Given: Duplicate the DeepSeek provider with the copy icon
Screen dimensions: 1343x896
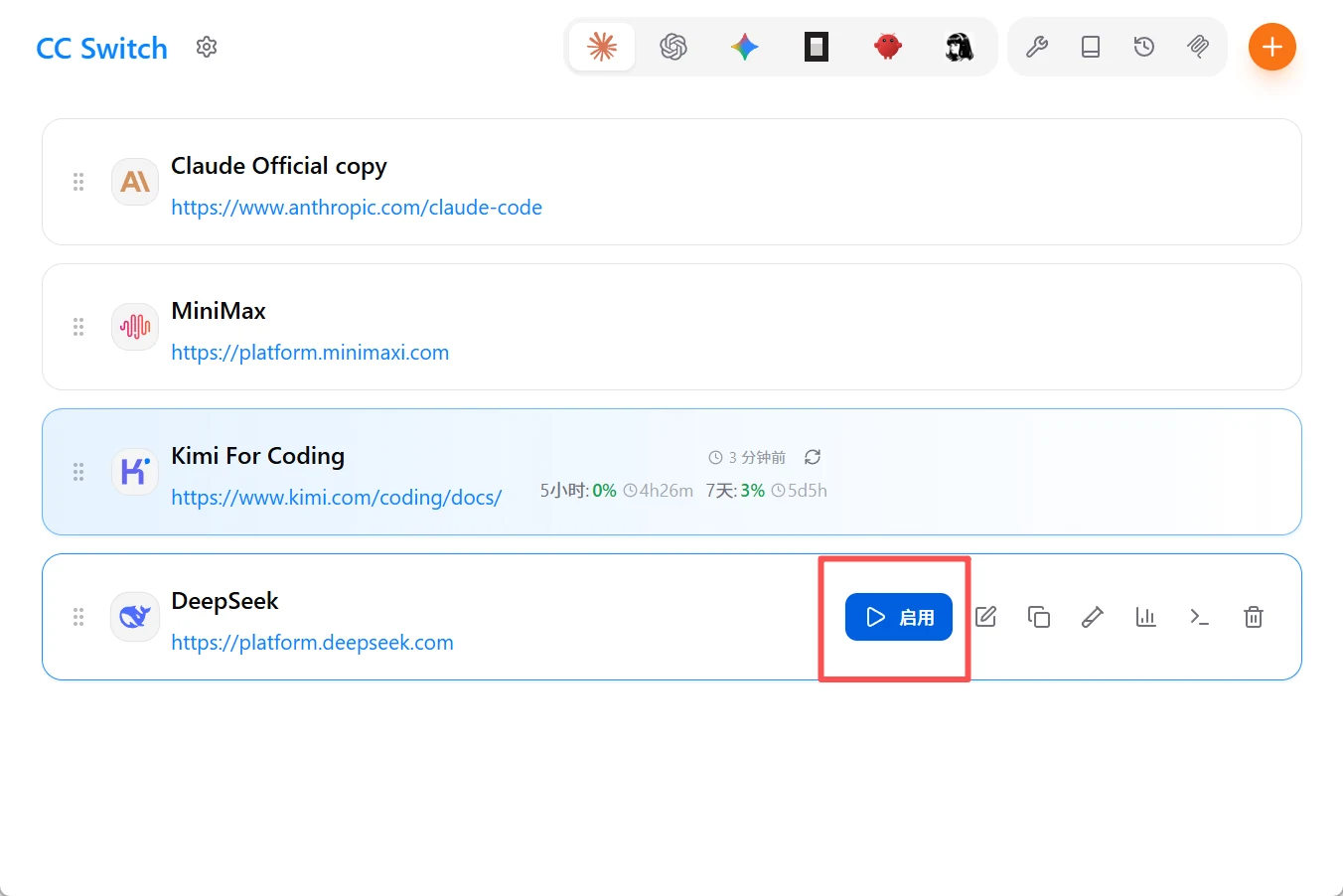Looking at the screenshot, I should 1039,617.
